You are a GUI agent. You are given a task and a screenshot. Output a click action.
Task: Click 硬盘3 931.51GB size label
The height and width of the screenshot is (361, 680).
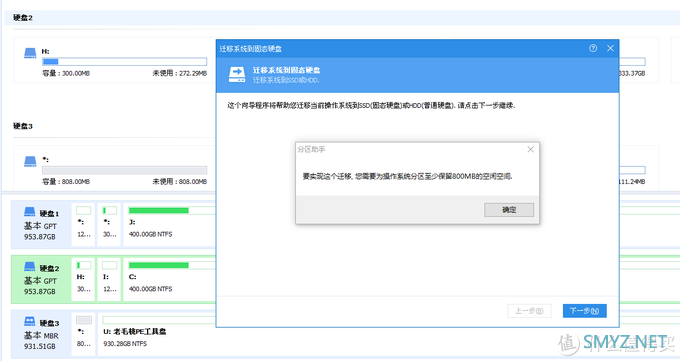pos(39,346)
